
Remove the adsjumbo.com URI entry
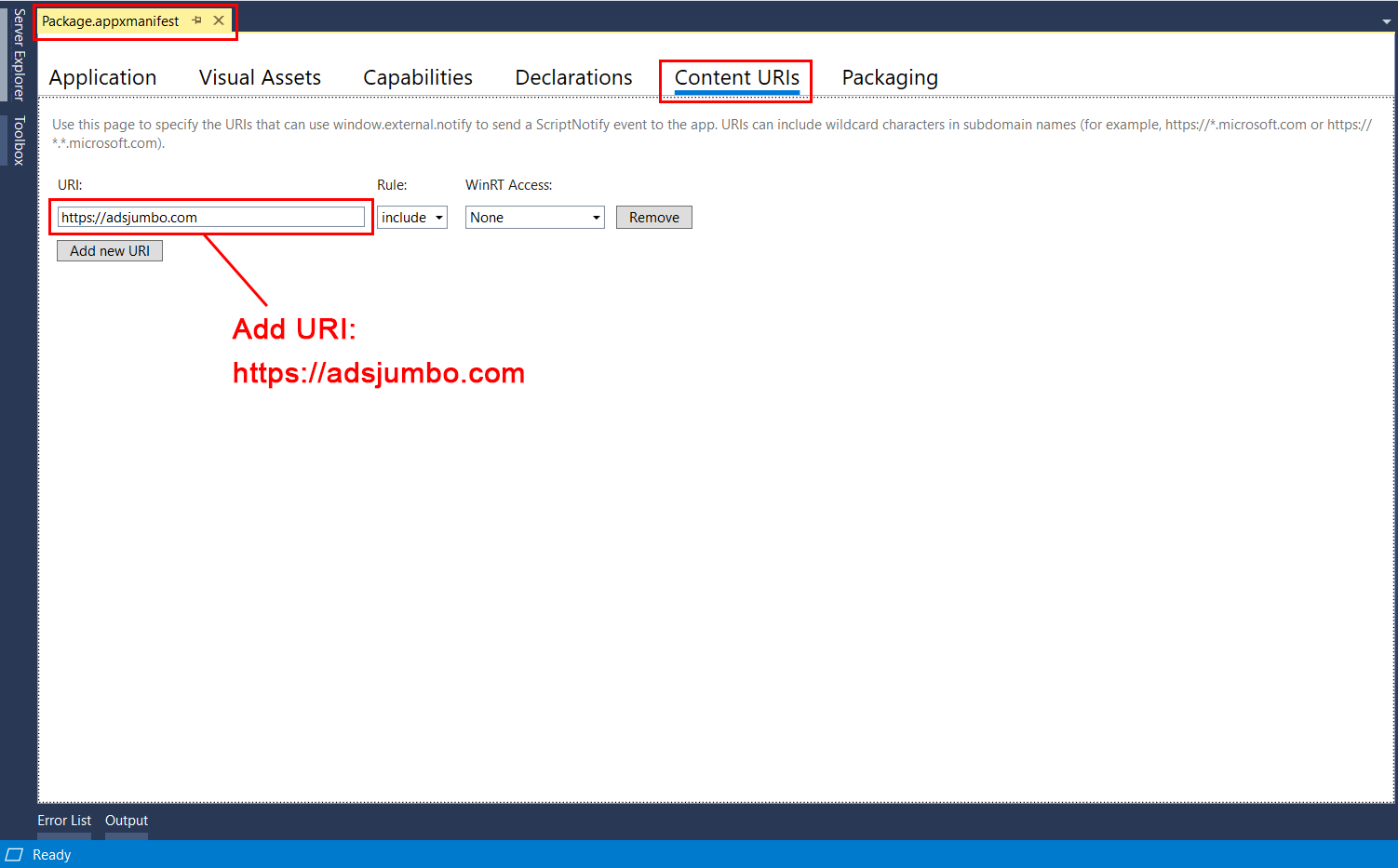tap(654, 218)
